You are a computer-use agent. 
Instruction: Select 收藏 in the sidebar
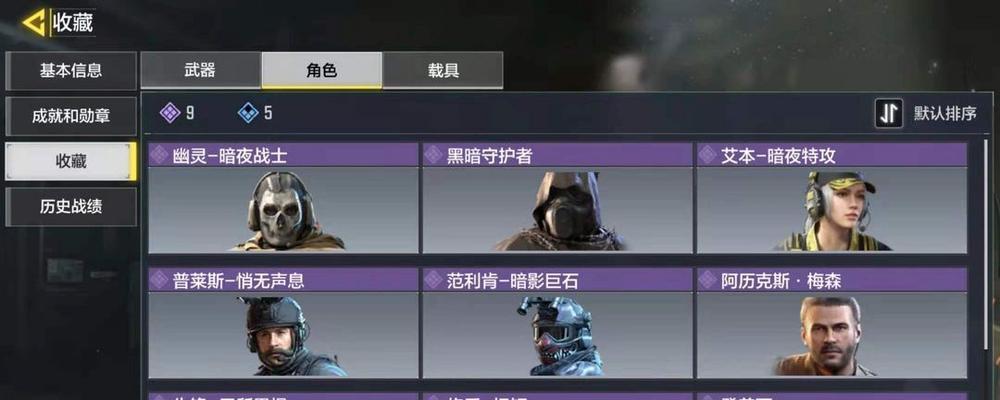[x=71, y=161]
